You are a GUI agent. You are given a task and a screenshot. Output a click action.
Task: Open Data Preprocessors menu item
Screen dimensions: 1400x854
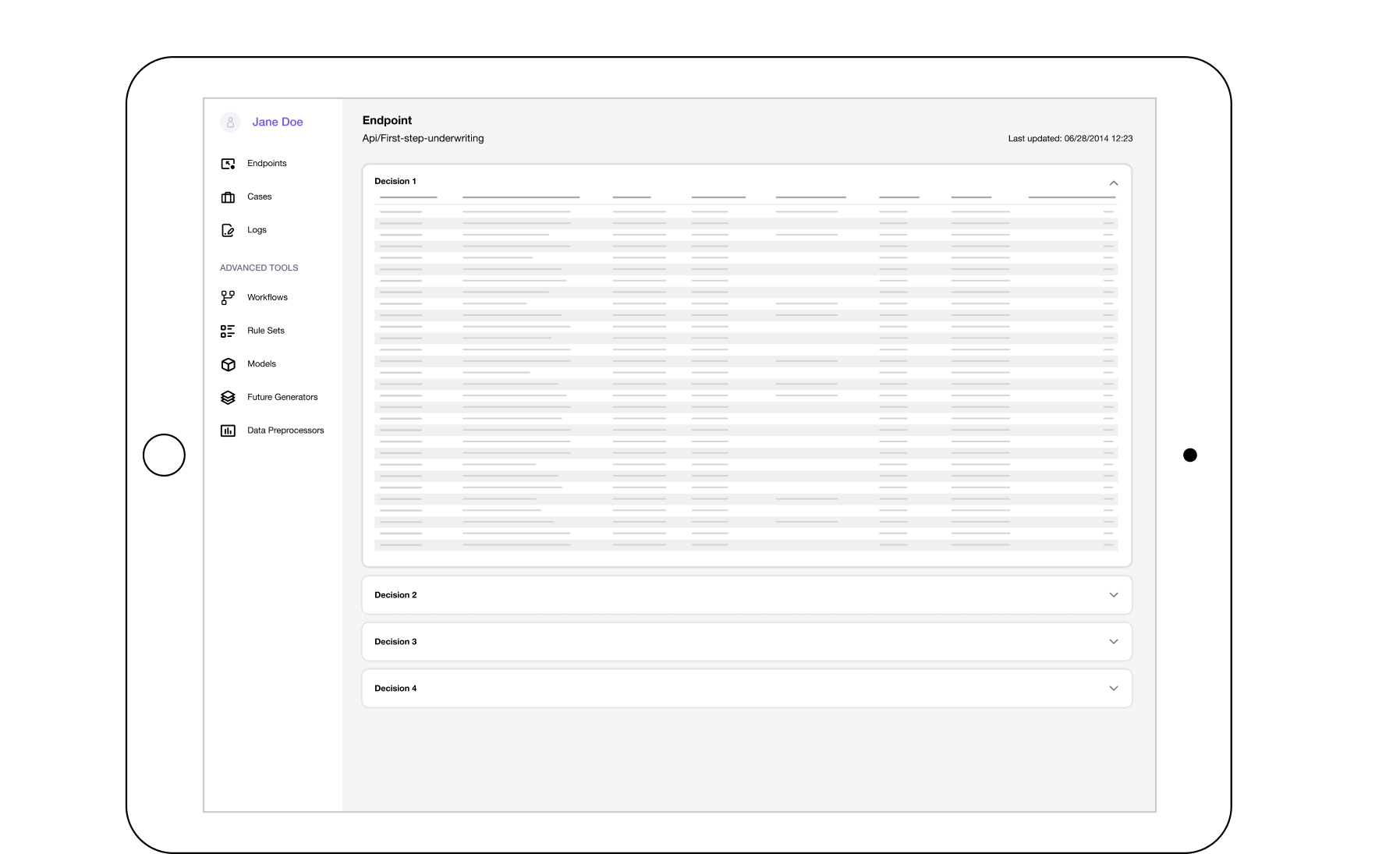[285, 431]
